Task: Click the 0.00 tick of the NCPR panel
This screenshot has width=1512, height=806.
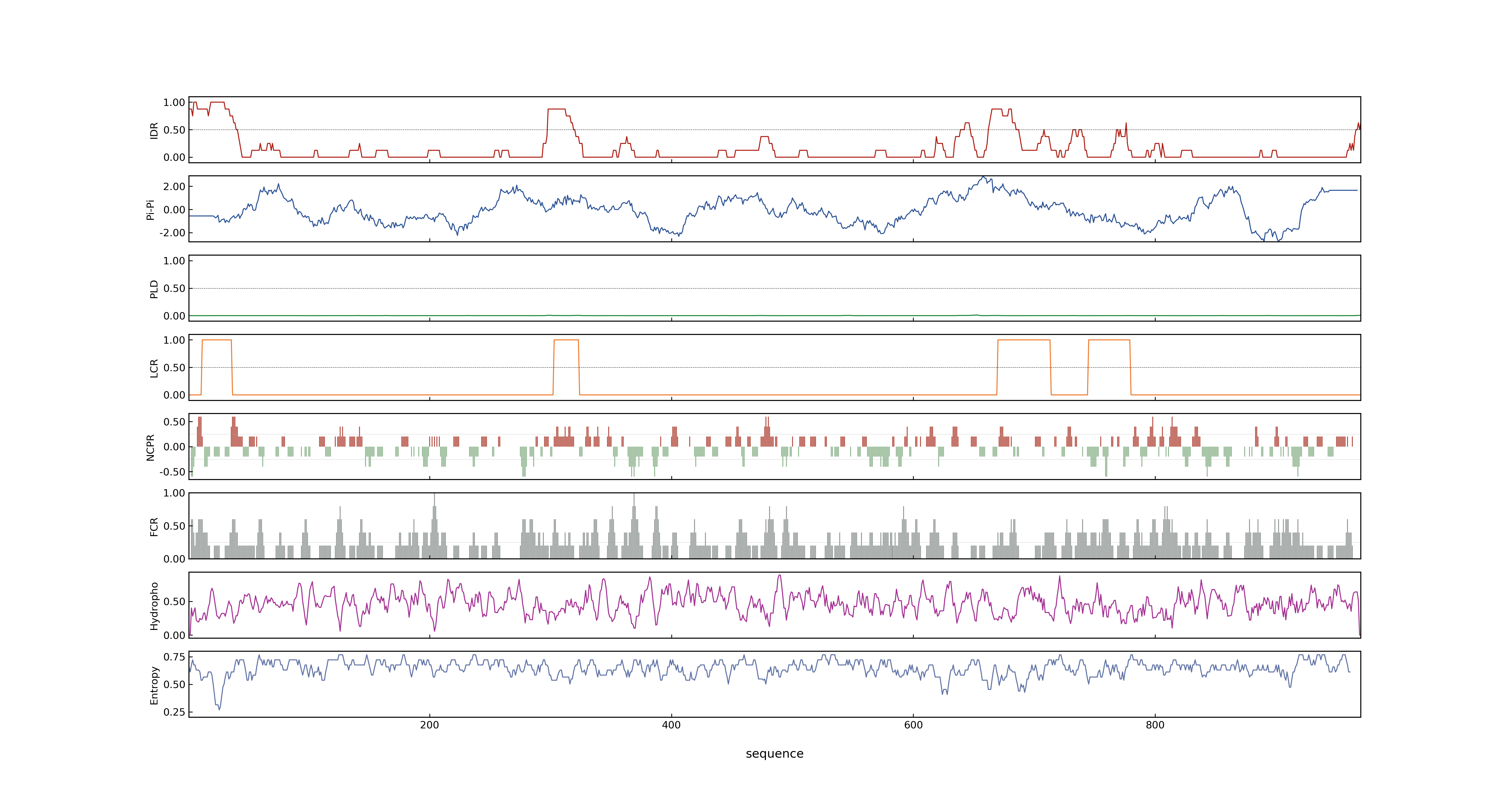Action: click(174, 447)
